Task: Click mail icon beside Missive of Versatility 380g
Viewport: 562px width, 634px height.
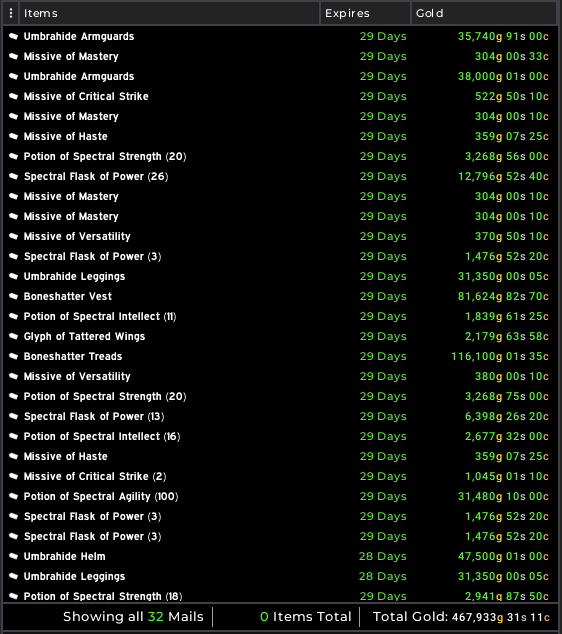Action: [x=13, y=376]
